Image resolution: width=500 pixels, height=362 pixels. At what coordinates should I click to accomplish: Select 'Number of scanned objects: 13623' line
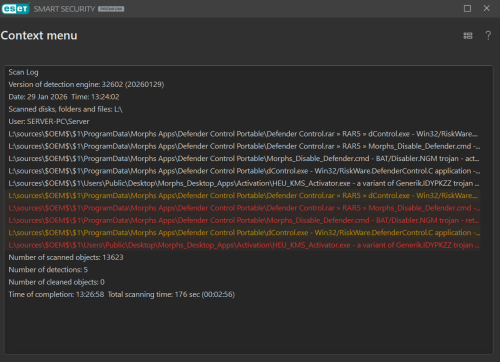click(66, 257)
